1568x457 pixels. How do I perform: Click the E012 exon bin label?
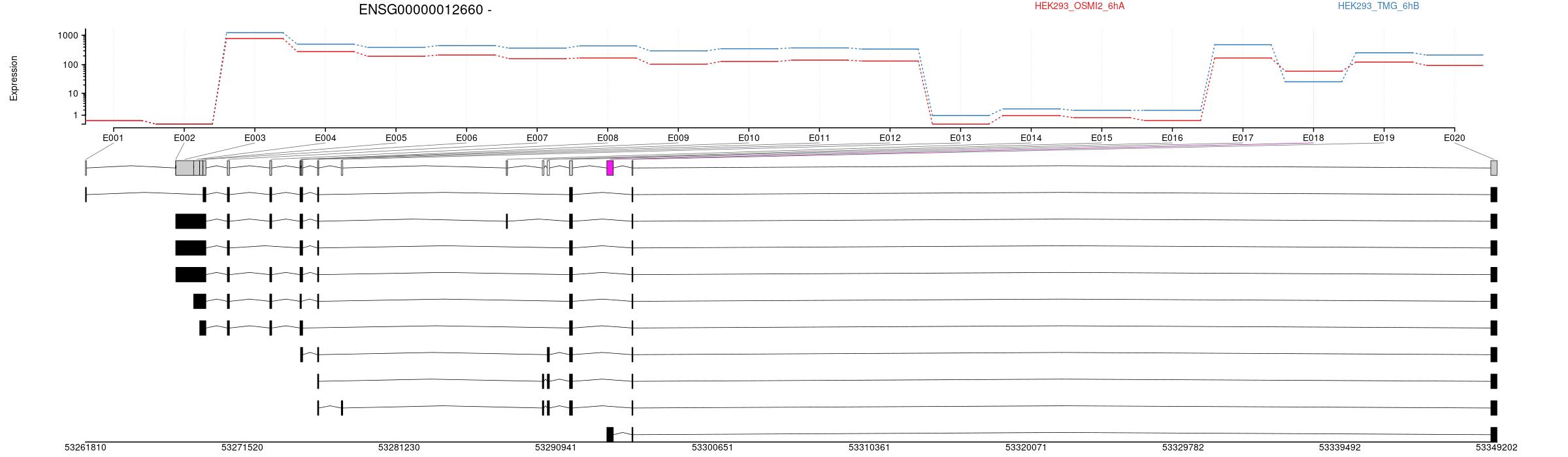[x=890, y=138]
